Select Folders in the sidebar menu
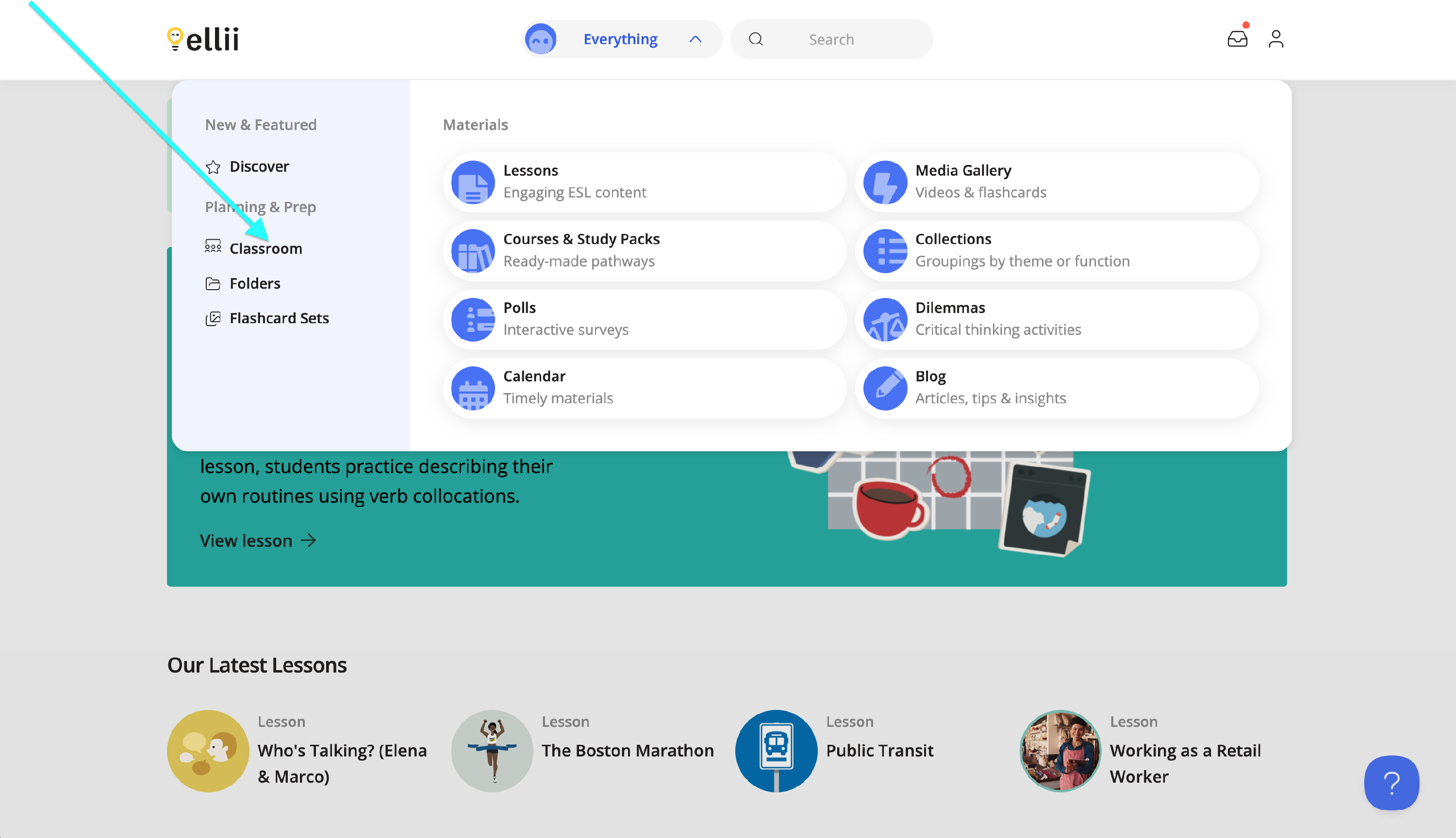Viewport: 1456px width, 838px height. (254, 283)
